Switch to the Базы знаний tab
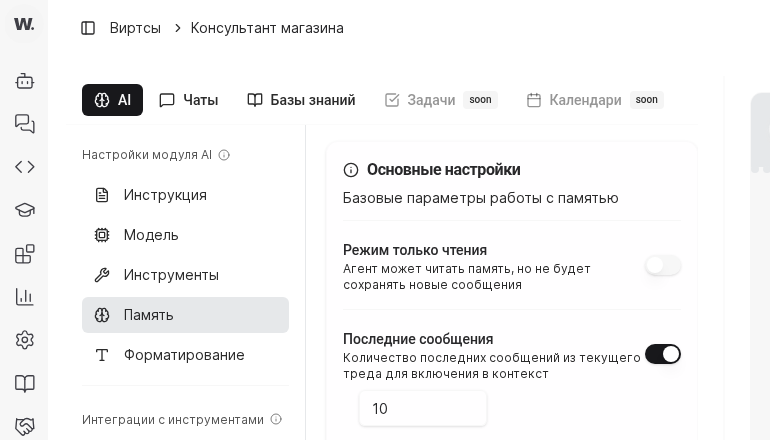Screen dimensions: 770x440 point(301,100)
